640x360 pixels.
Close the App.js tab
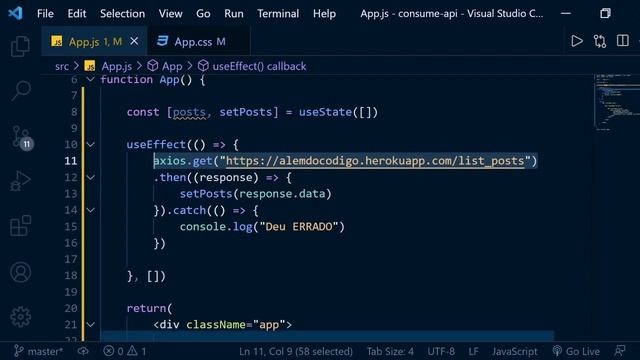coord(134,41)
